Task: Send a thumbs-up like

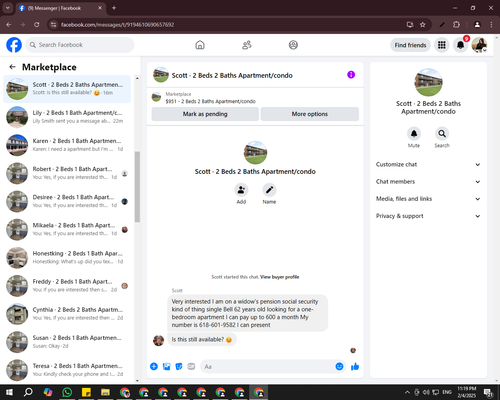Action: (355, 367)
